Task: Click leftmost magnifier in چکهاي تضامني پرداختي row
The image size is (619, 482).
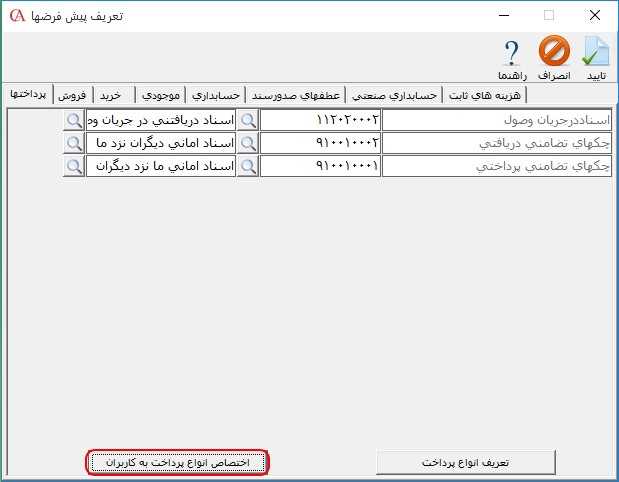Action: pyautogui.click(x=74, y=165)
